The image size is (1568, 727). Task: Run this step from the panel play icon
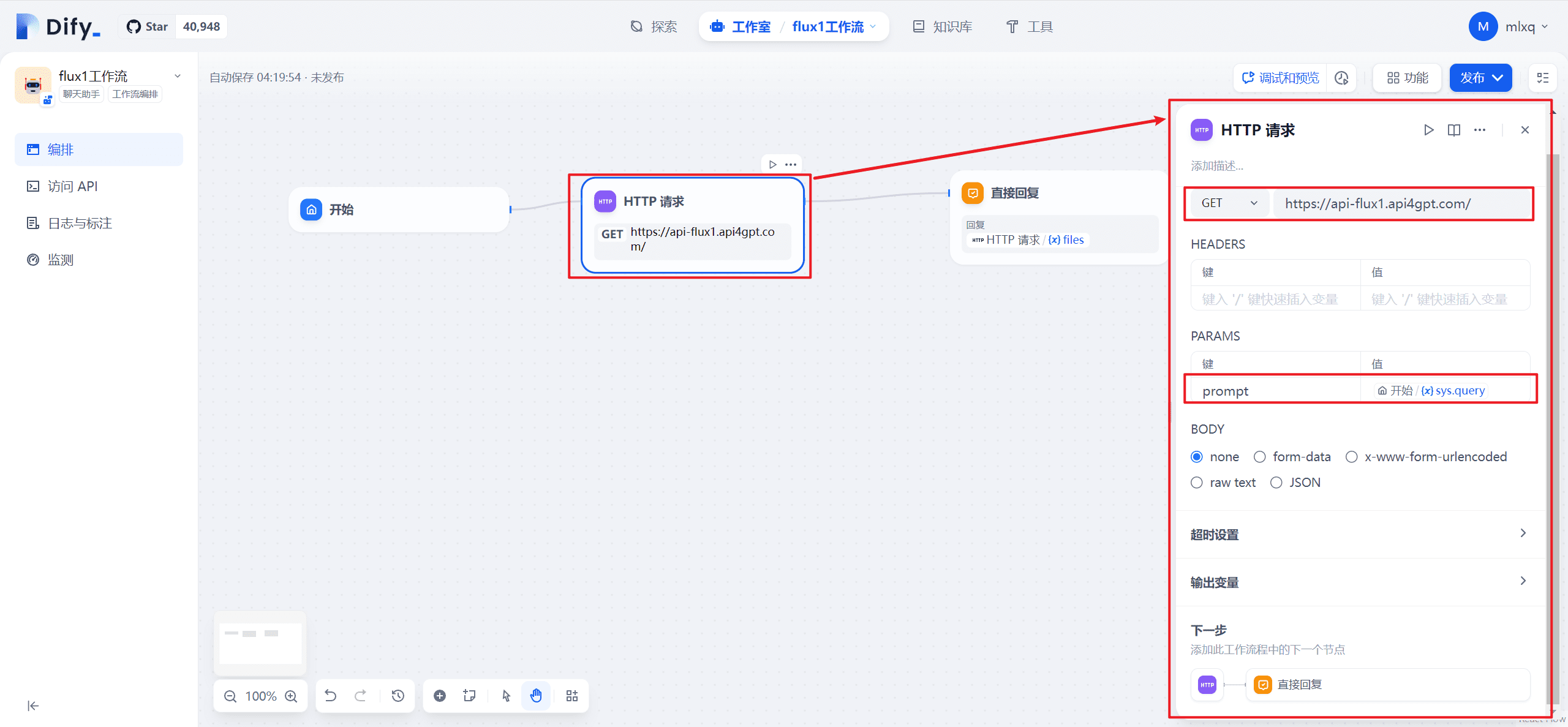1428,130
